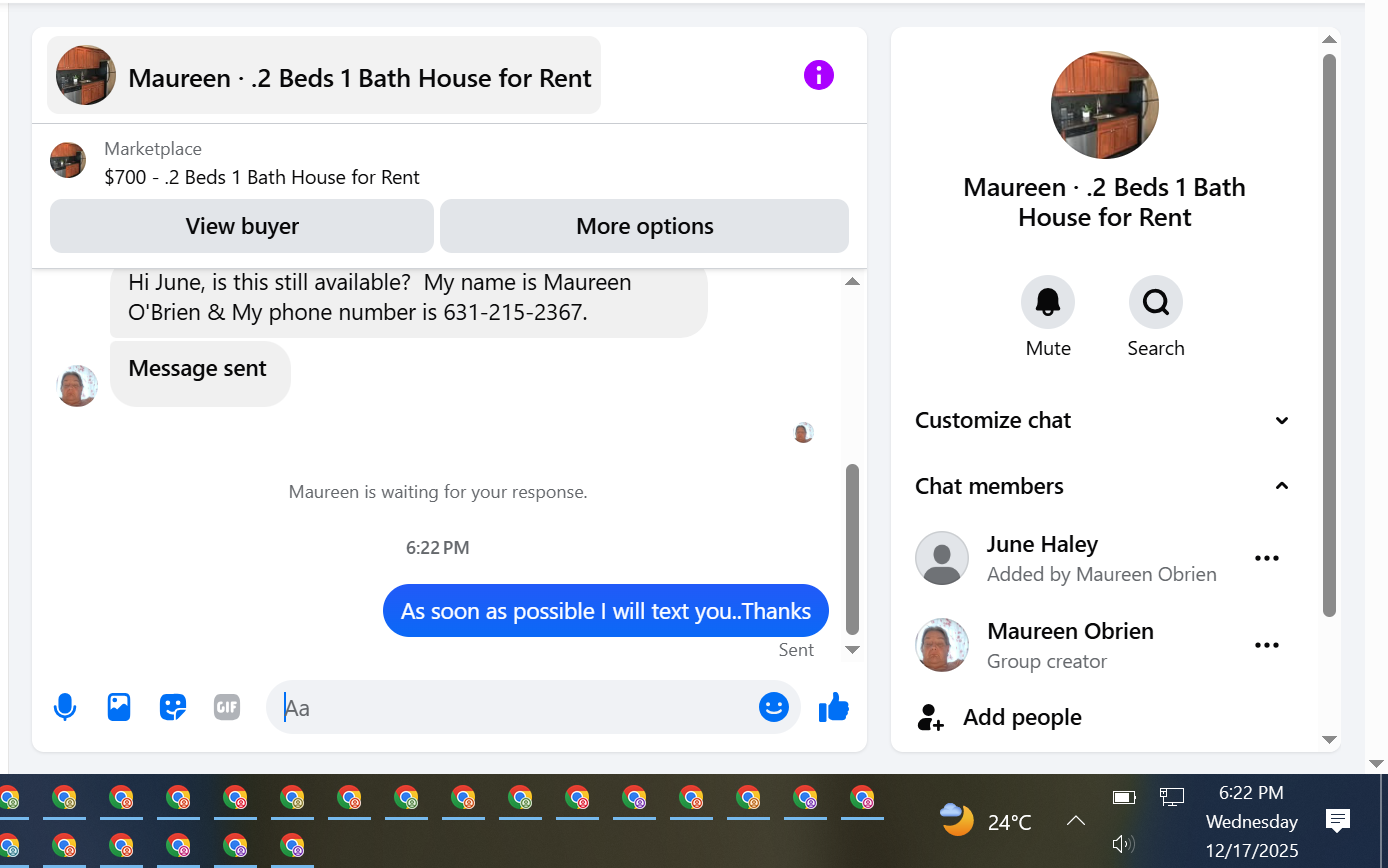Click the Search magnifier icon
The height and width of the screenshot is (868, 1388).
[x=1156, y=302]
